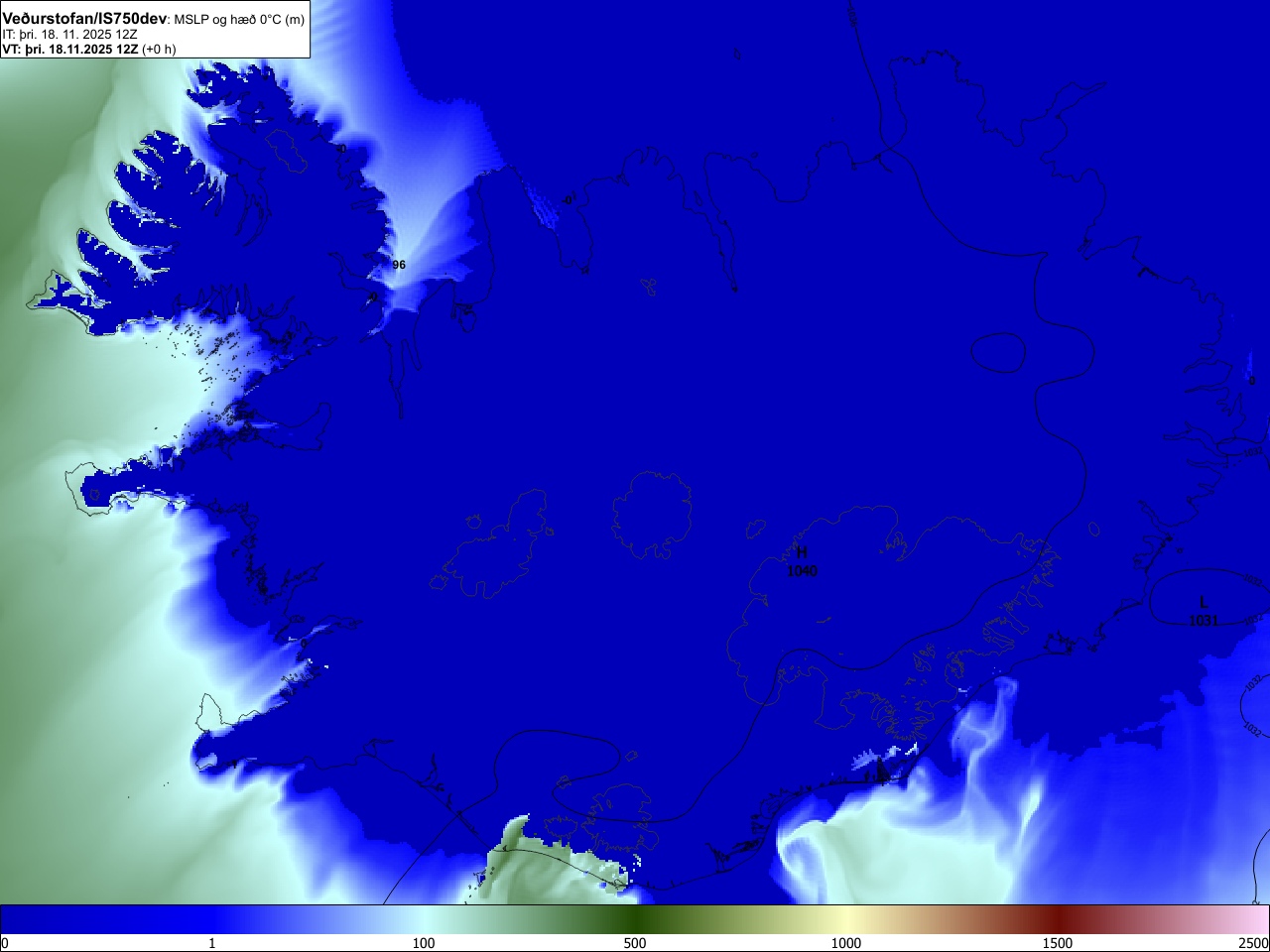Screen dimensions: 1270x952
Task: Click the 'IT: þri. 18. 11. 2025 12Z' line
Action: tap(69, 34)
